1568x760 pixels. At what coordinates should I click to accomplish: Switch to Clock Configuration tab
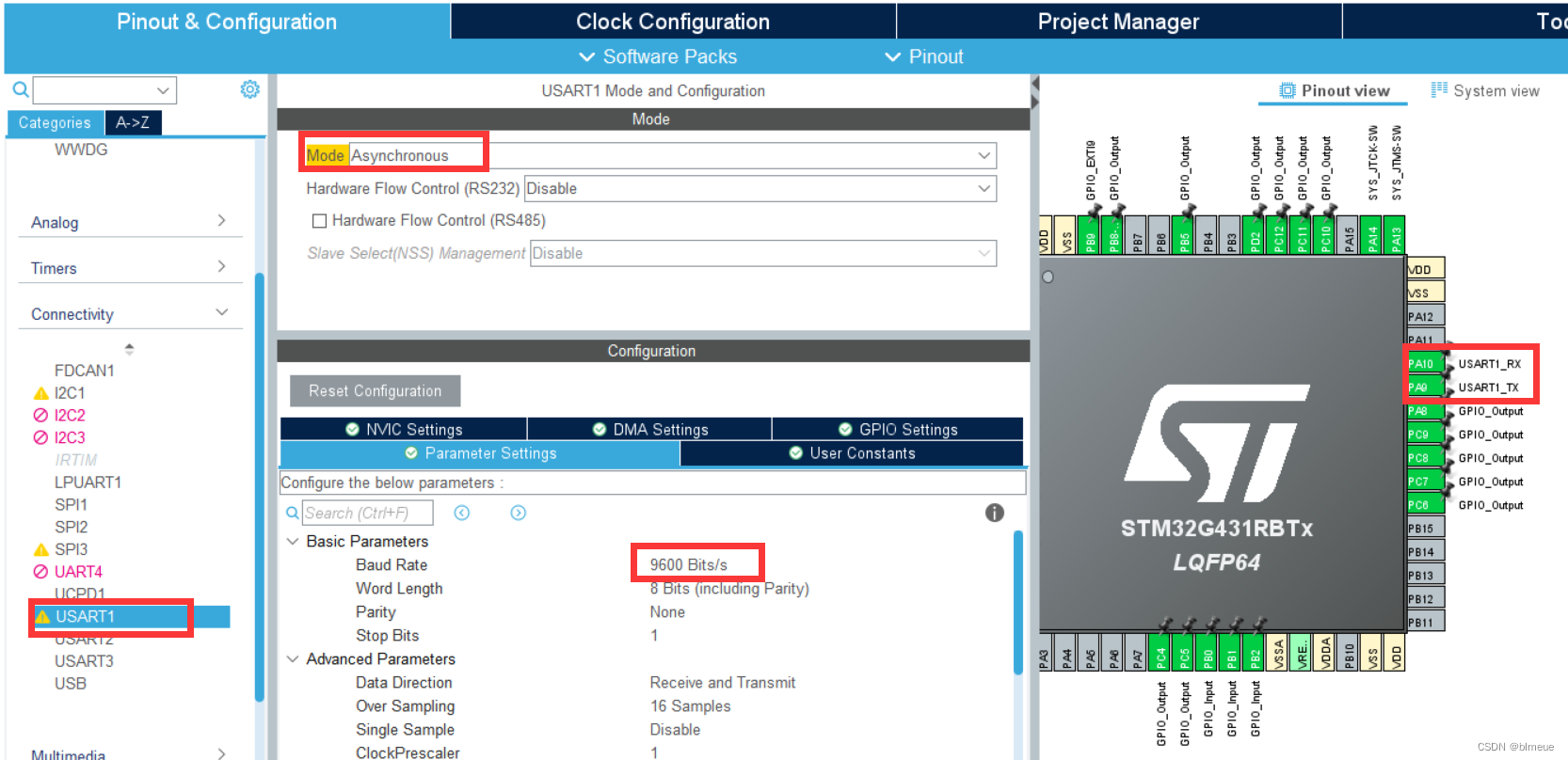(673, 21)
